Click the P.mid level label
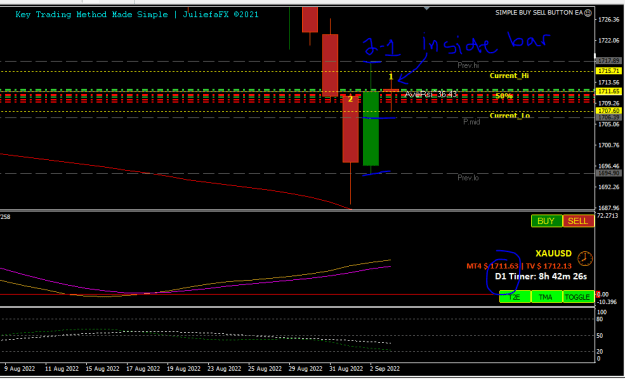Screen dimensions: 625x379 (x=472, y=122)
